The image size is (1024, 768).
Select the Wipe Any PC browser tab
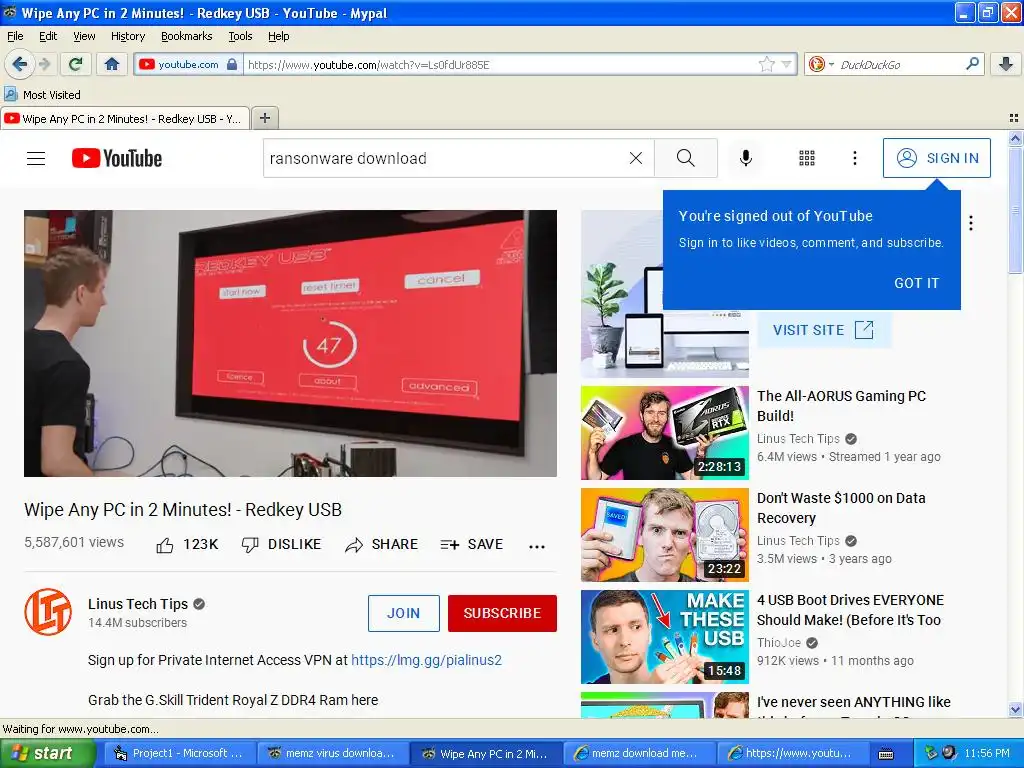pos(124,119)
